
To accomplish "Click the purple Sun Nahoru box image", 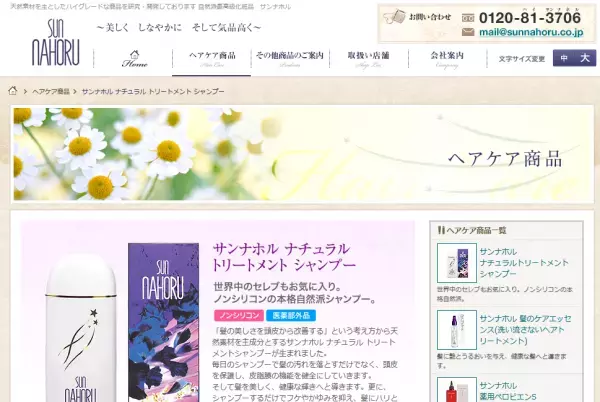I will coord(163,322).
